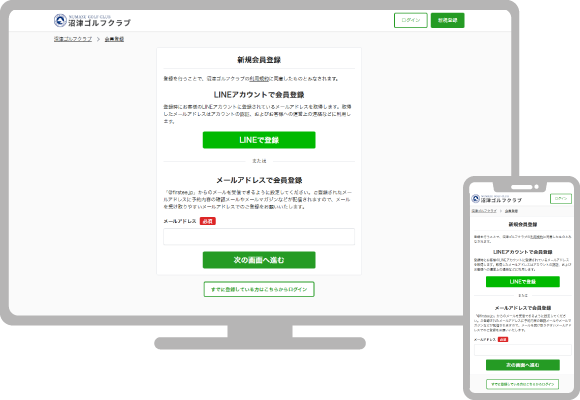Open 会員登録 breadcrumb link on desktop
The width and height of the screenshot is (580, 400).
(114, 39)
